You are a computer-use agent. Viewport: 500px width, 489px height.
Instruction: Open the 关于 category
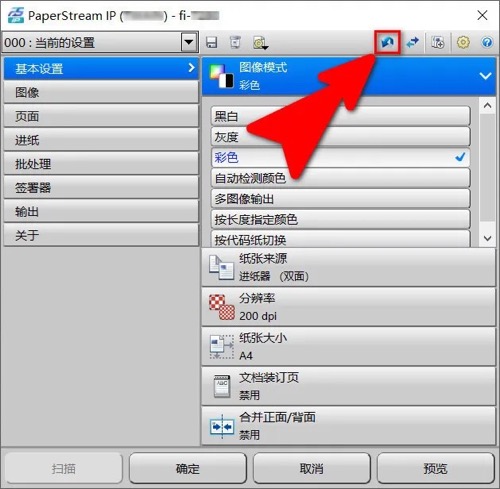click(101, 235)
